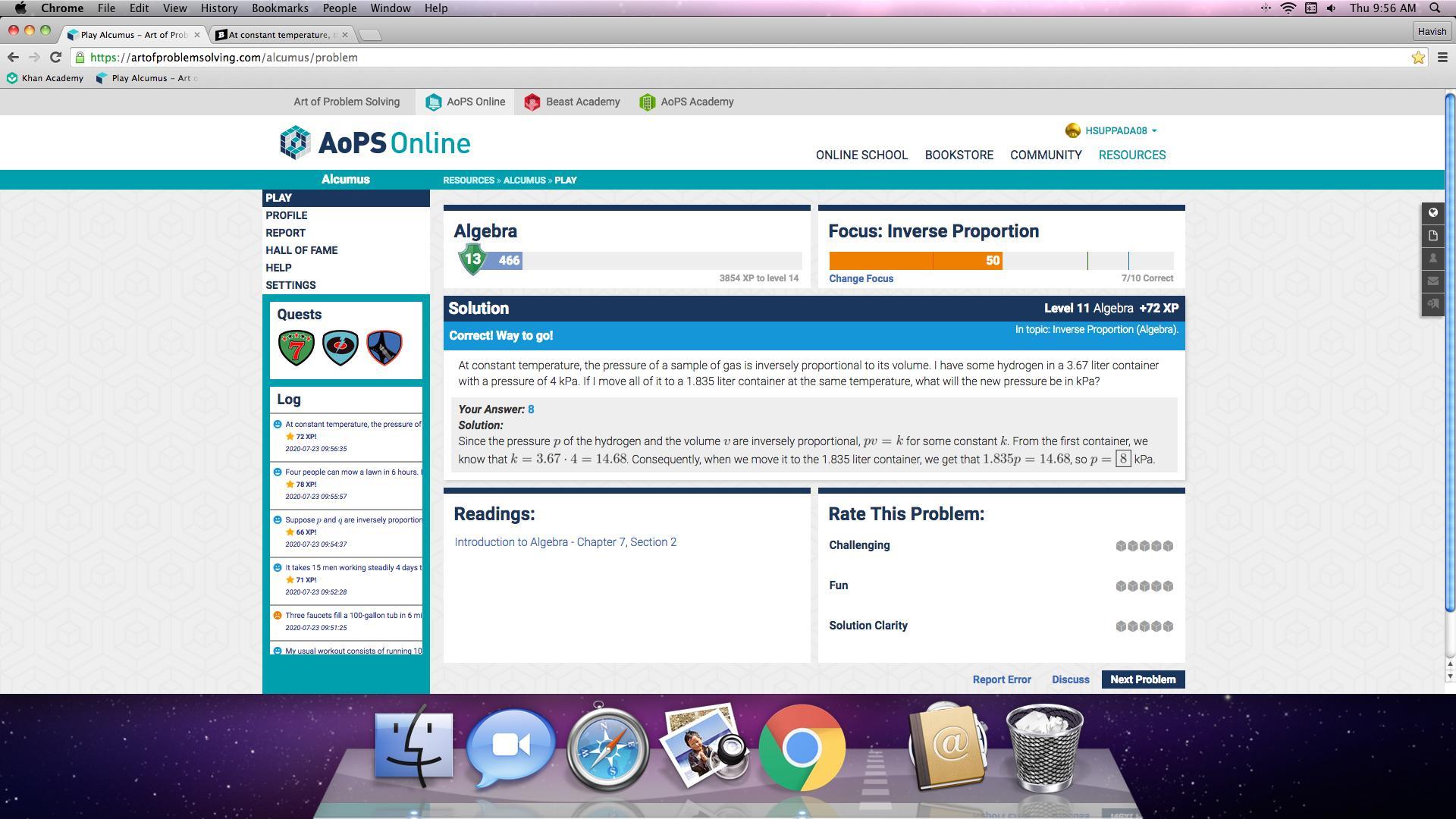
Task: Open the green number 7 quest badge
Action: click(x=297, y=348)
